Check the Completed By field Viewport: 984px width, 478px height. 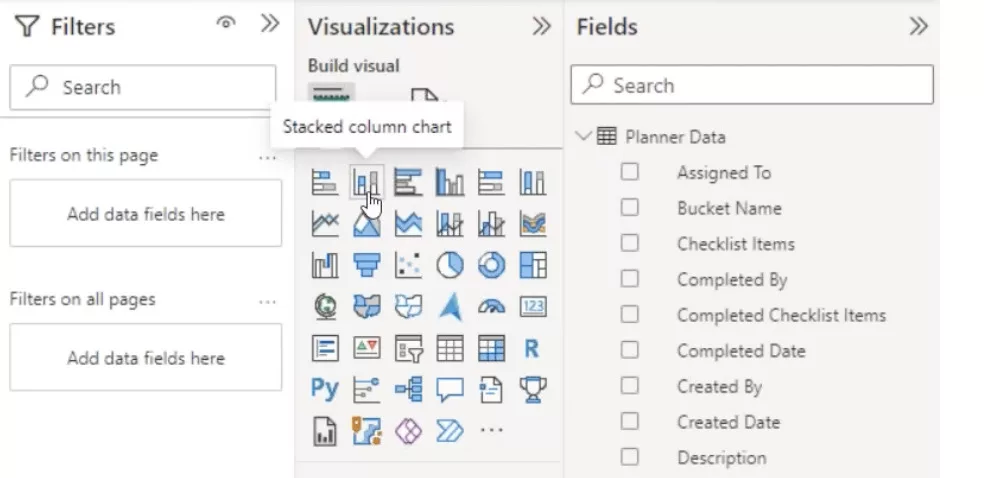pyautogui.click(x=629, y=279)
